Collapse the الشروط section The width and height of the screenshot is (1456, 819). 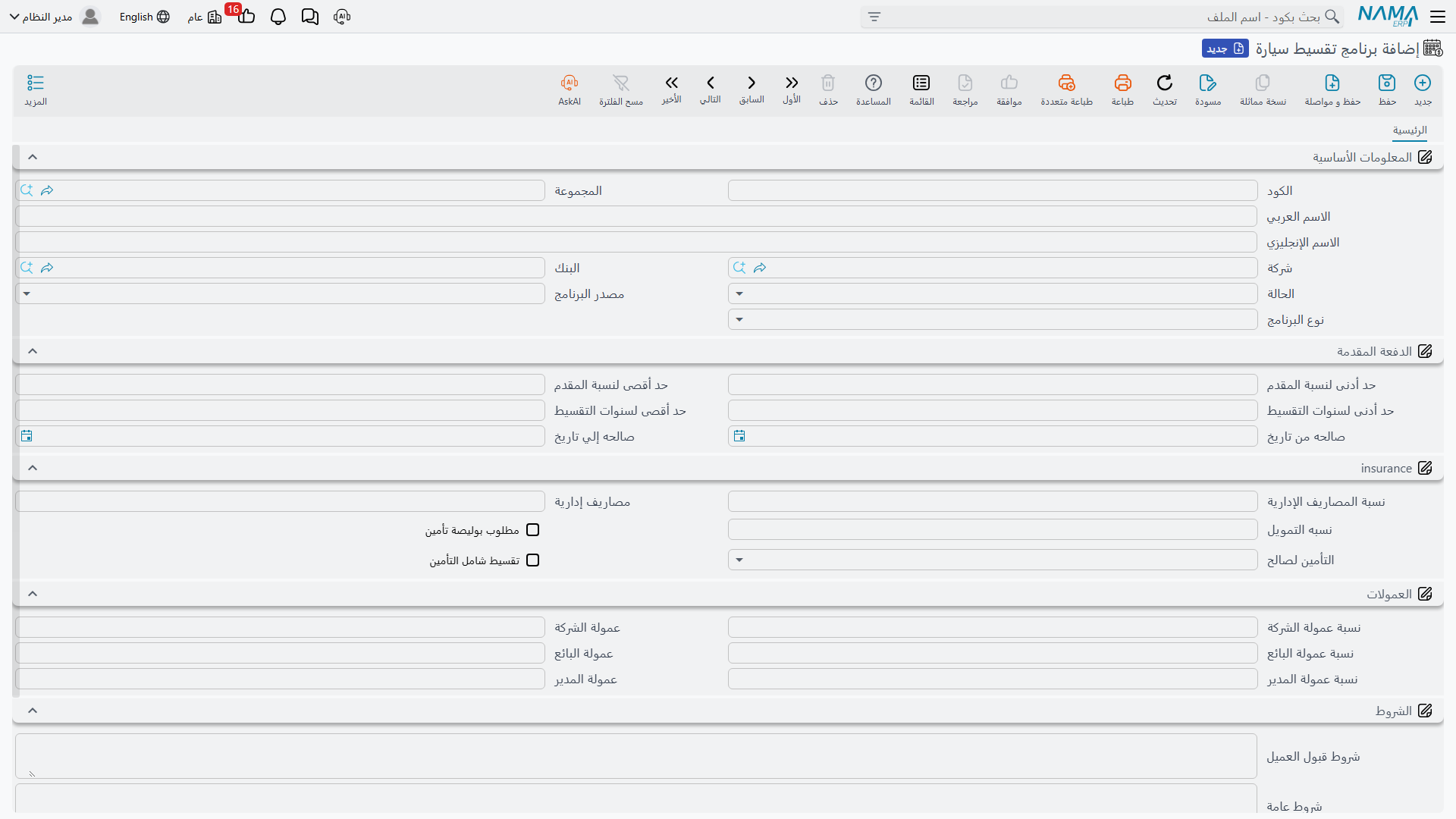coord(33,711)
